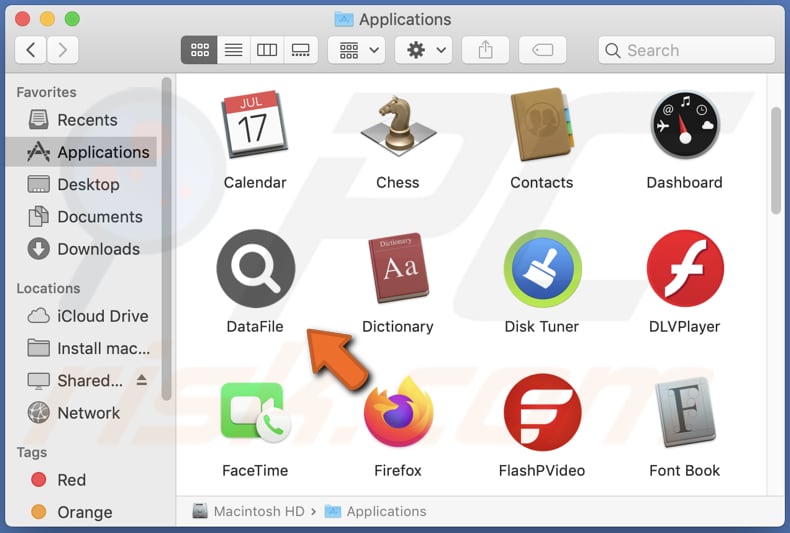Click the FlashPVideo label text

[542, 471]
